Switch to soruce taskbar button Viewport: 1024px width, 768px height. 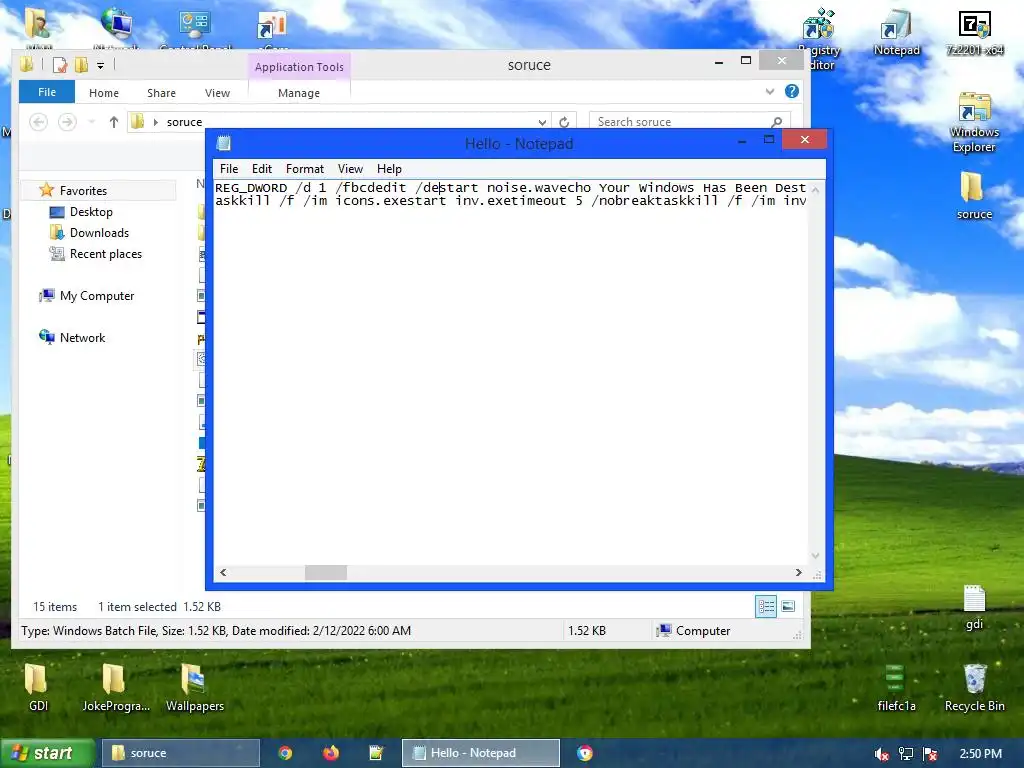[180, 753]
